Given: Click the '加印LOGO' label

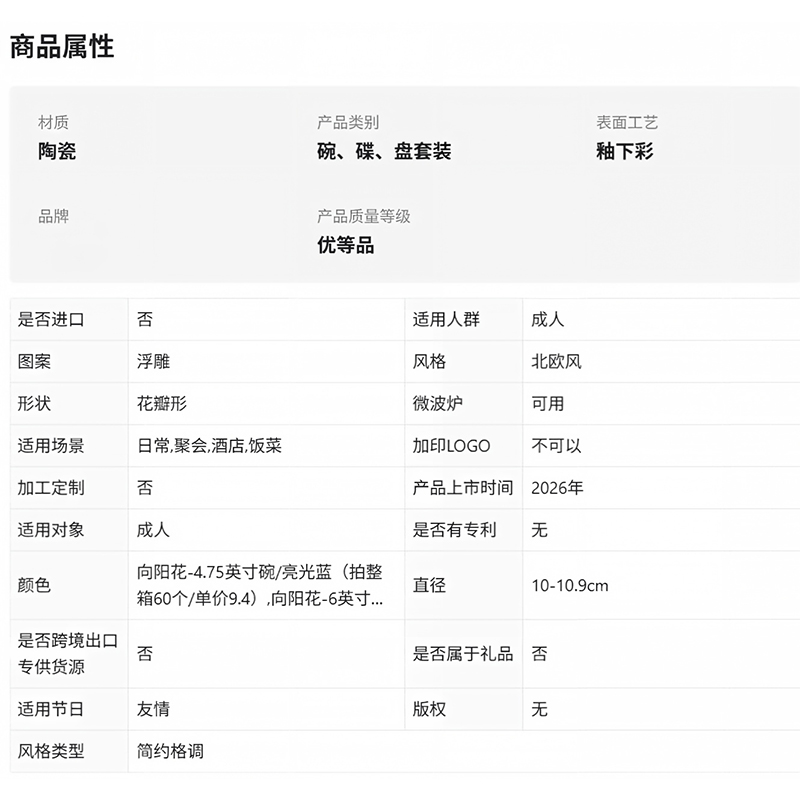Looking at the screenshot, I should [452, 446].
